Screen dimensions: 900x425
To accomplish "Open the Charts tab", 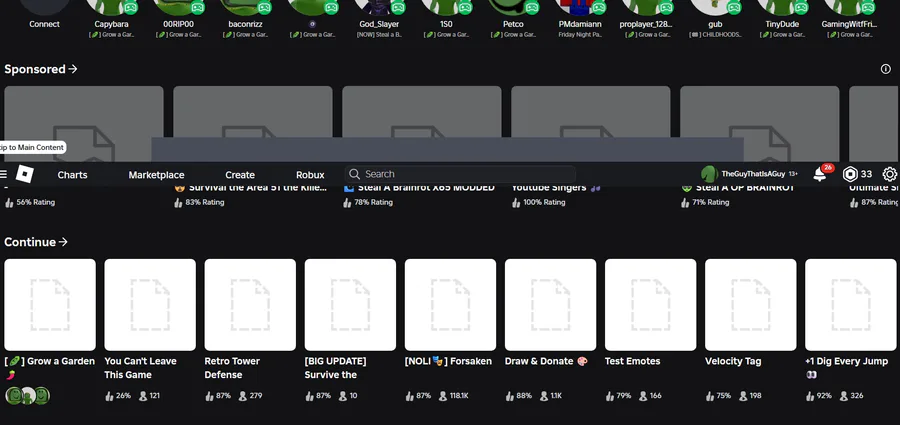I will pos(72,175).
